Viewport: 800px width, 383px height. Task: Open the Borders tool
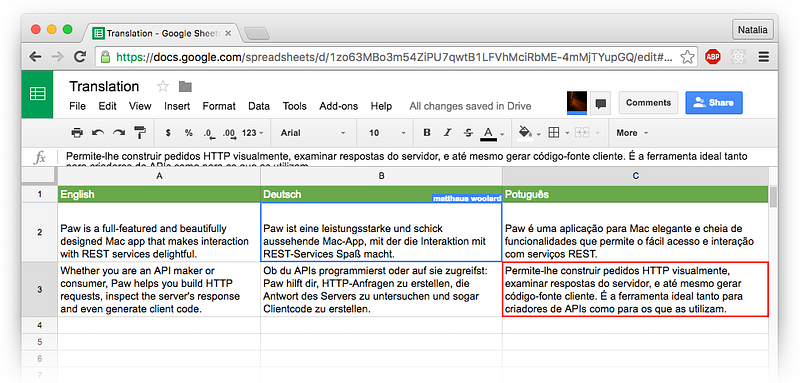pyautogui.click(x=554, y=133)
